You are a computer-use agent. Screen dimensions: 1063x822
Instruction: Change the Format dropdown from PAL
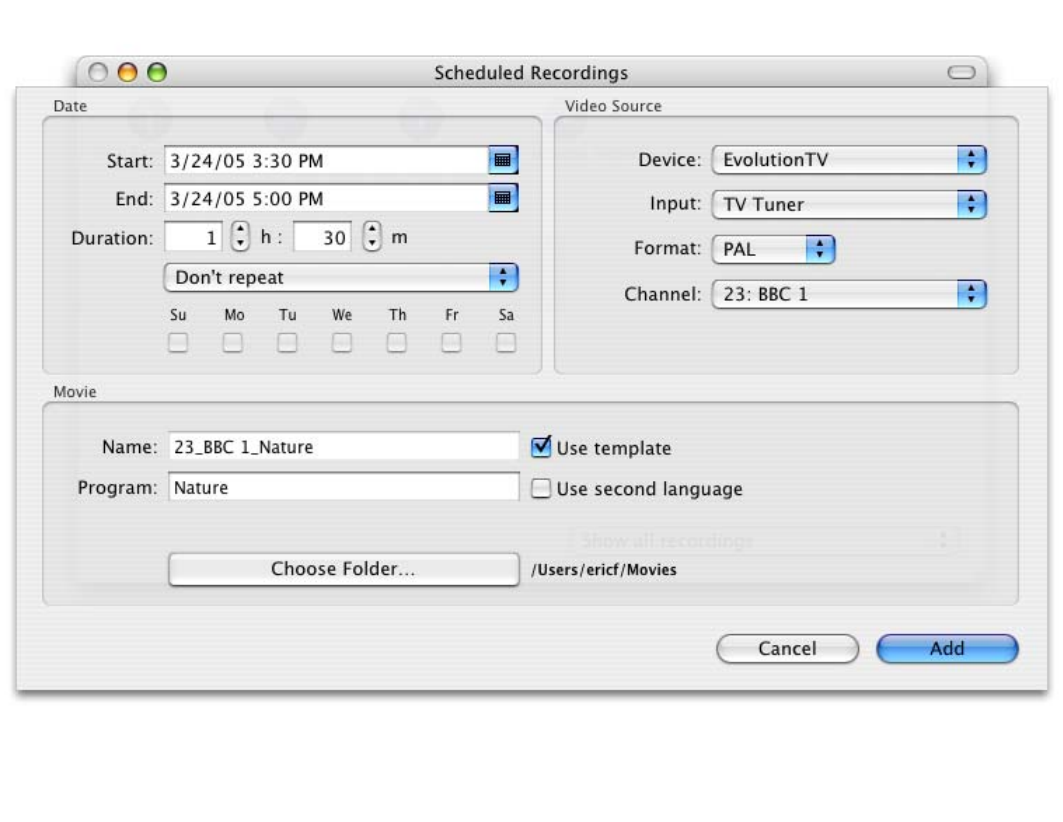click(772, 250)
